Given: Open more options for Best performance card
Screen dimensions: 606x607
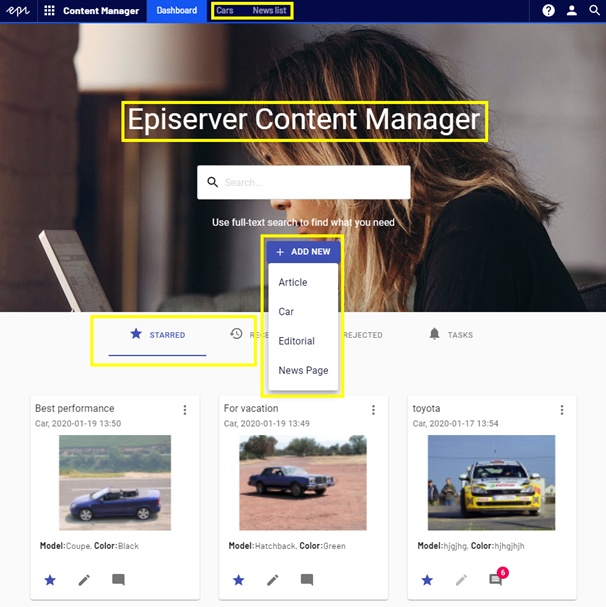Looking at the screenshot, I should [x=184, y=410].
